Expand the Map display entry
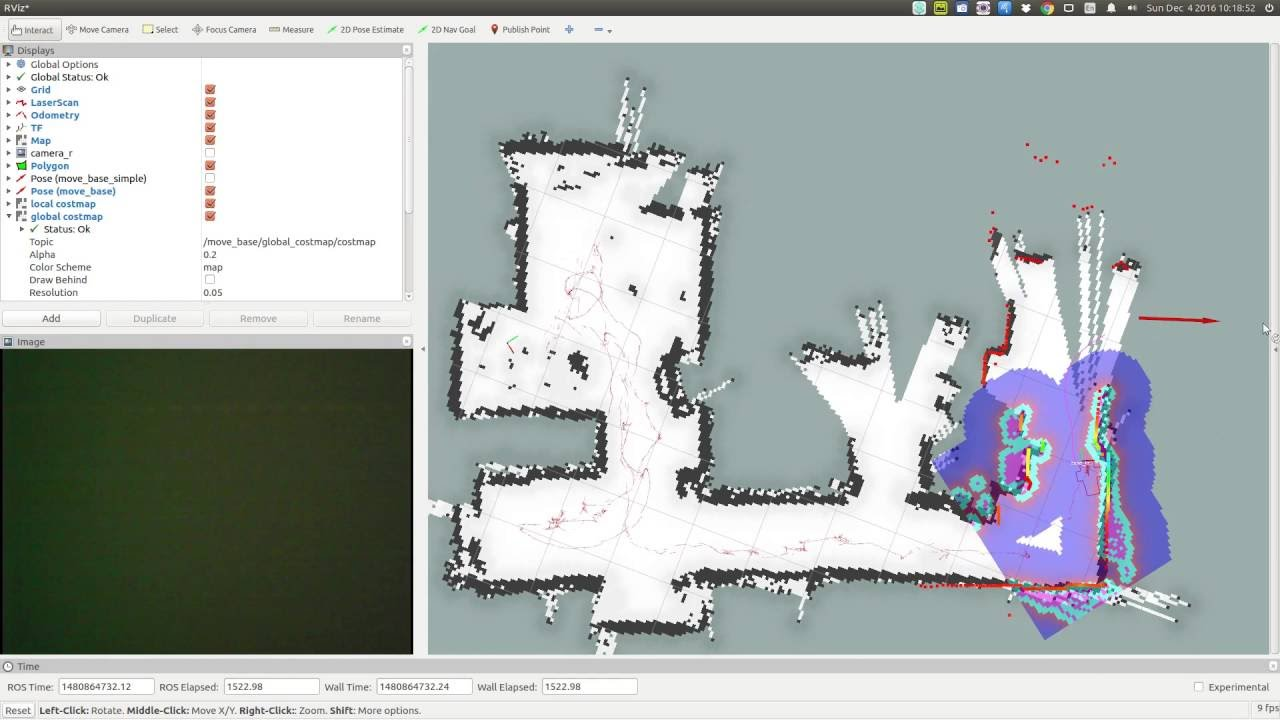This screenshot has height=720, width=1280. (x=9, y=140)
